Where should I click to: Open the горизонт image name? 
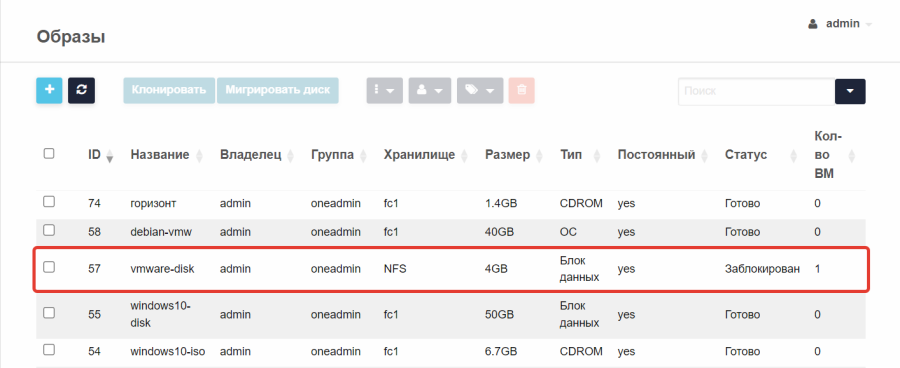click(x=153, y=203)
